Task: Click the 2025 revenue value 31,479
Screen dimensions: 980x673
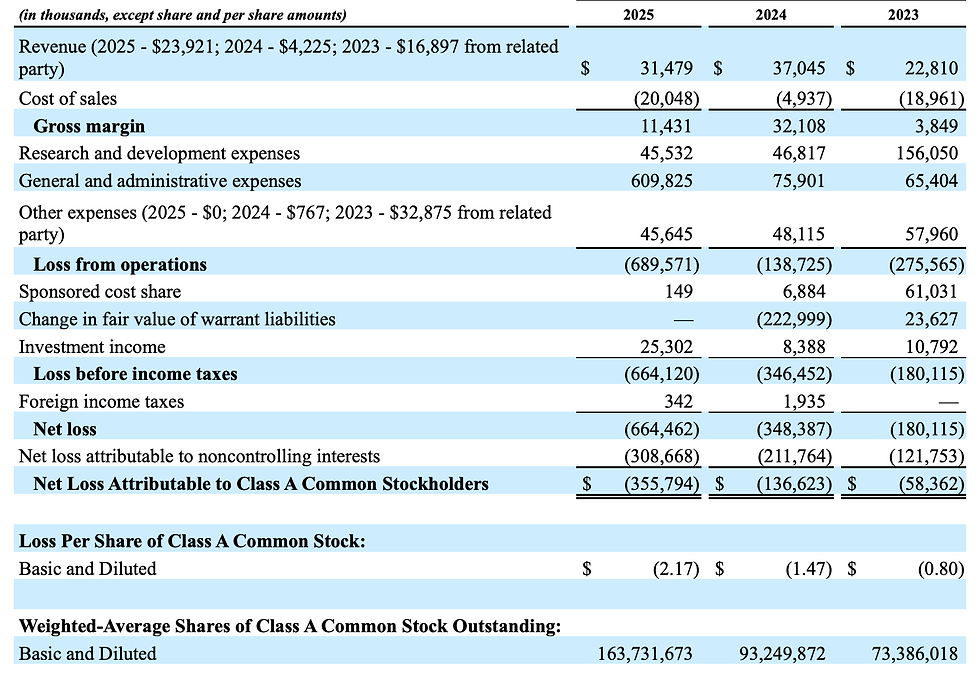Action: [666, 68]
